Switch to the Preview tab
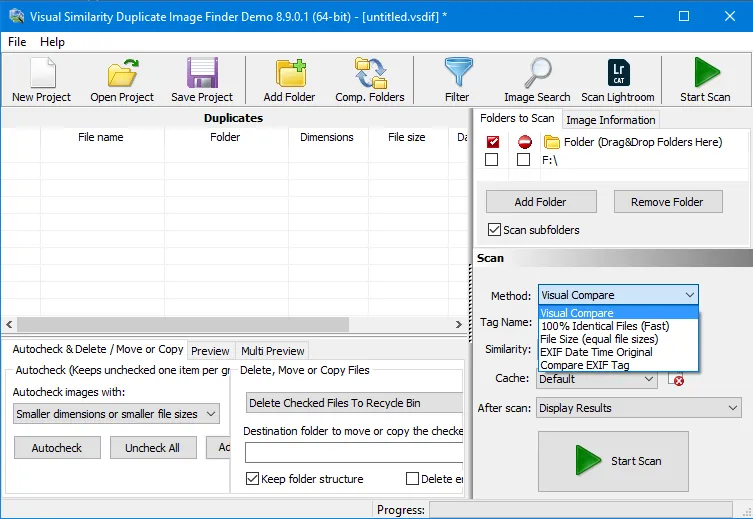 pos(210,351)
